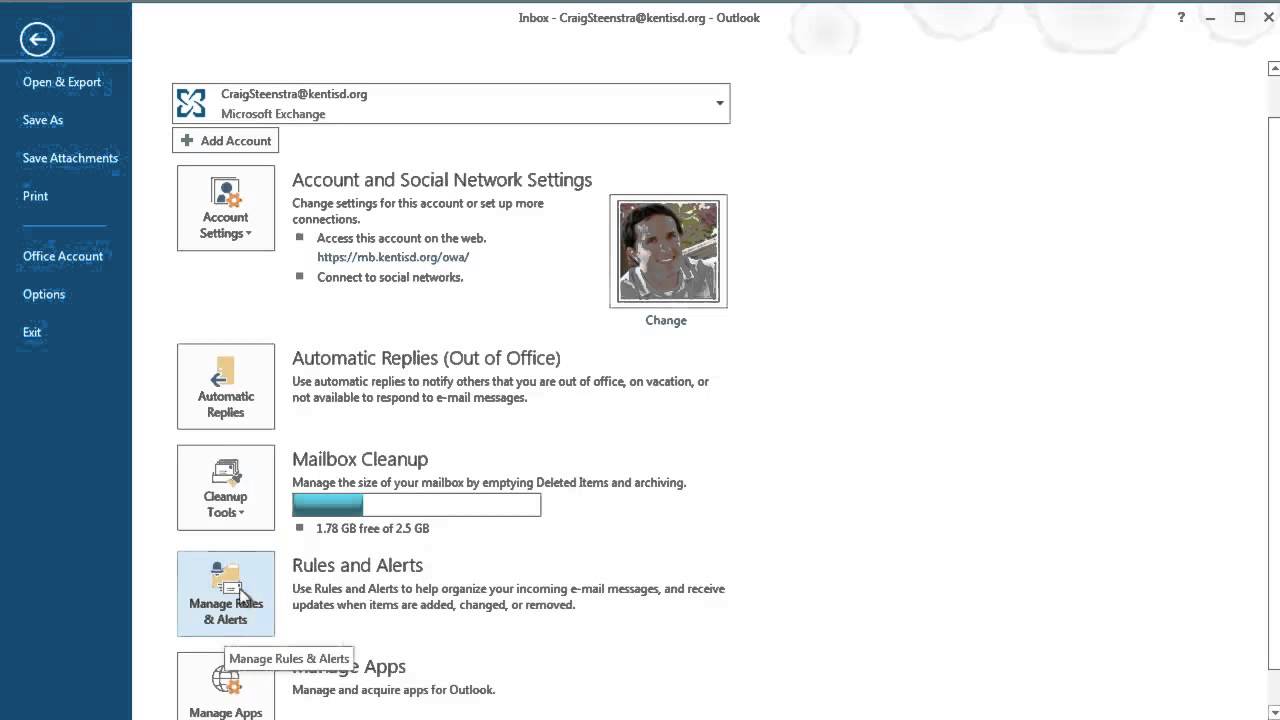This screenshot has width=1280, height=720.
Task: Open the mb.kentisd.org/owa web link
Action: [x=393, y=257]
